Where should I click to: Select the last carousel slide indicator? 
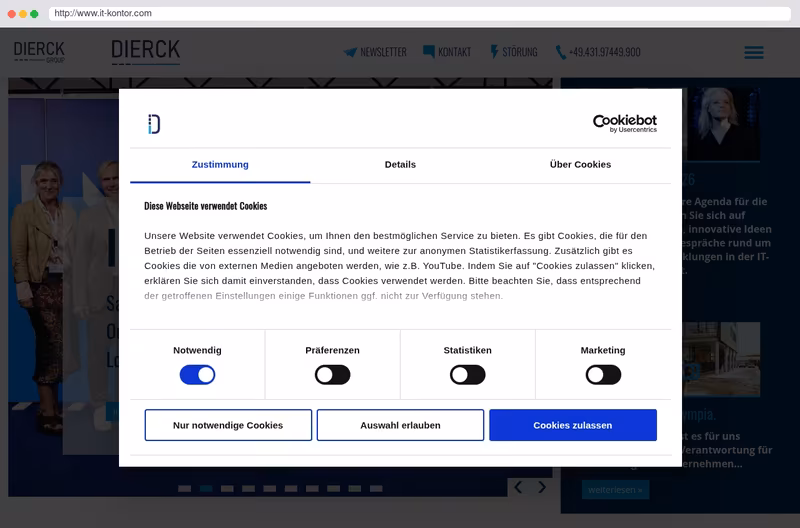click(376, 489)
